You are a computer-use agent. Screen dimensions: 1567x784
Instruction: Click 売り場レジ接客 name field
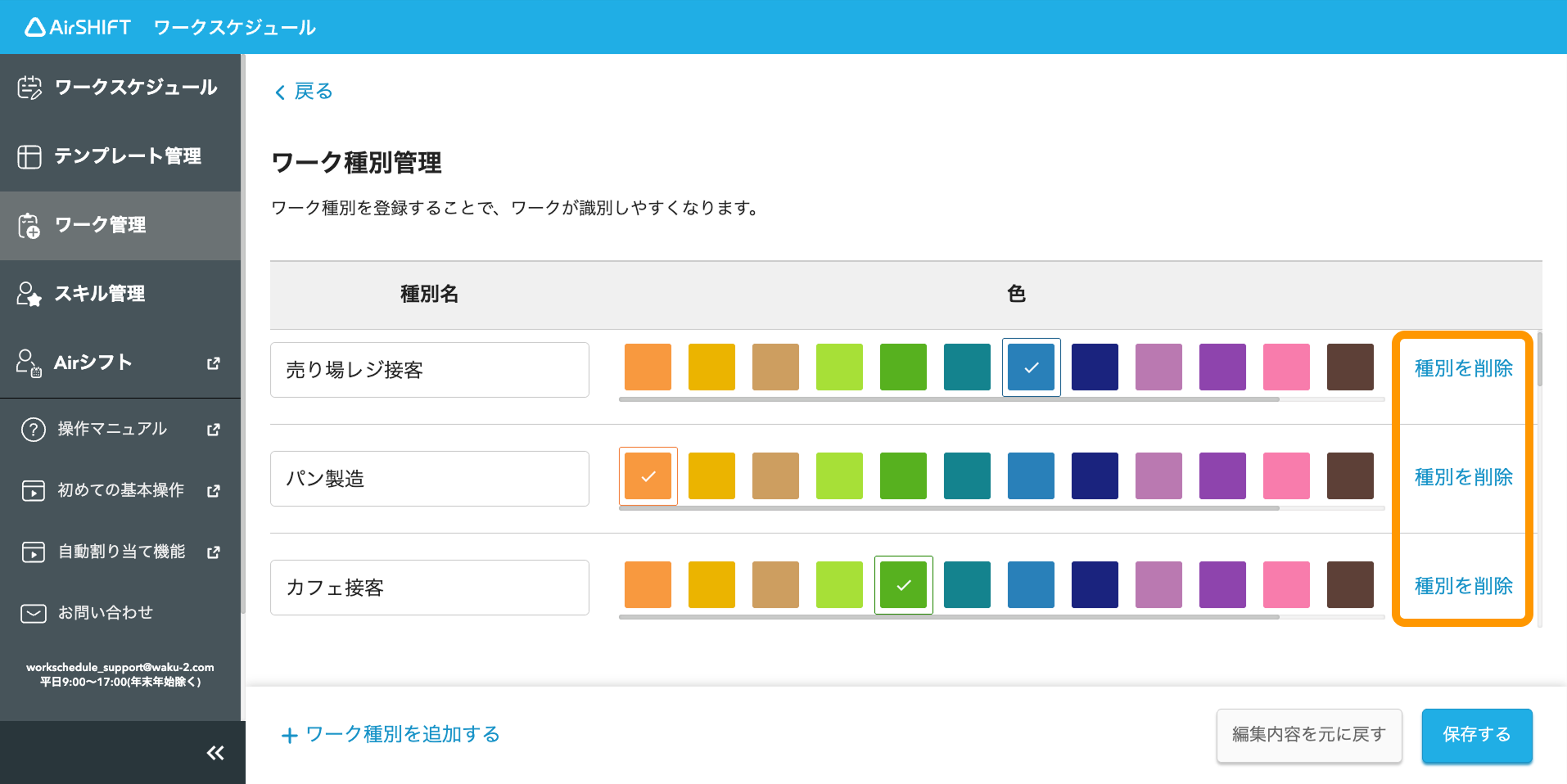click(430, 370)
